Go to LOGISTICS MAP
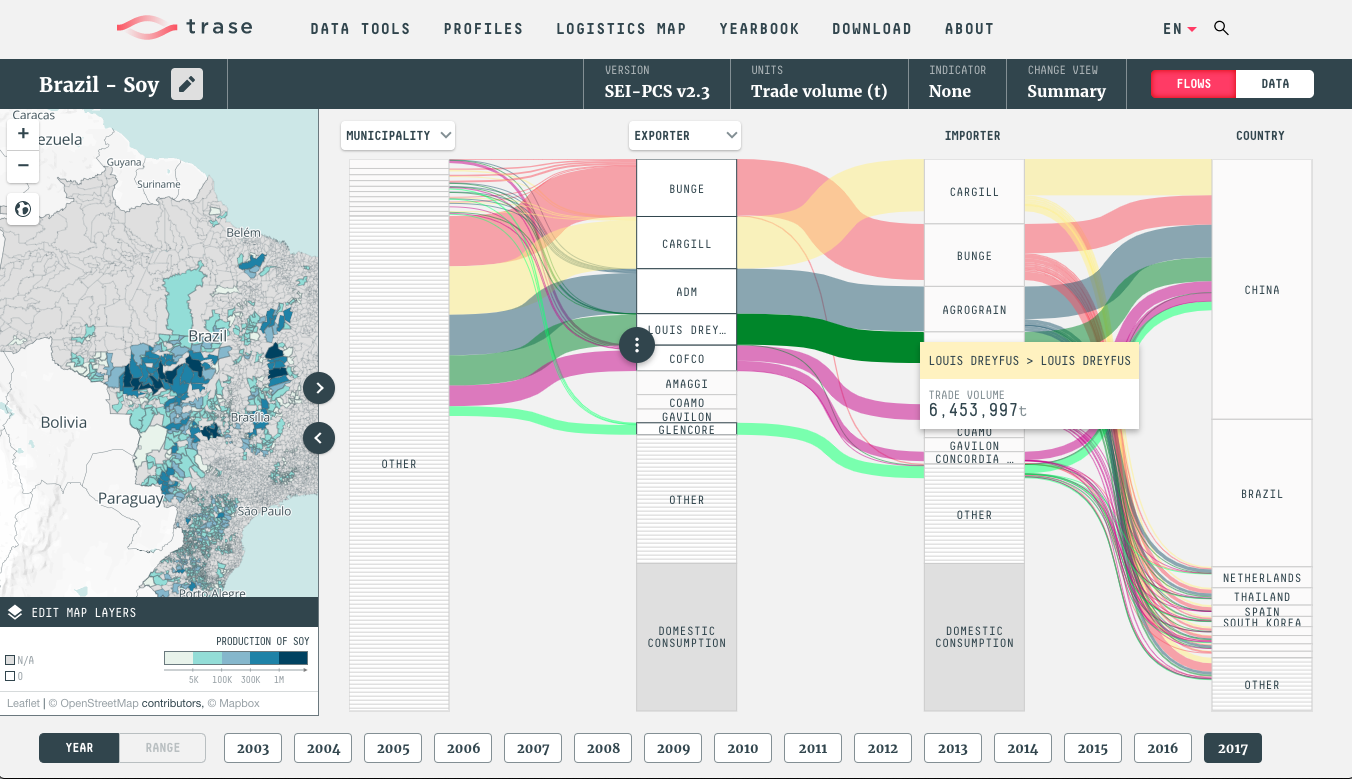This screenshot has height=779, width=1352. point(621,29)
